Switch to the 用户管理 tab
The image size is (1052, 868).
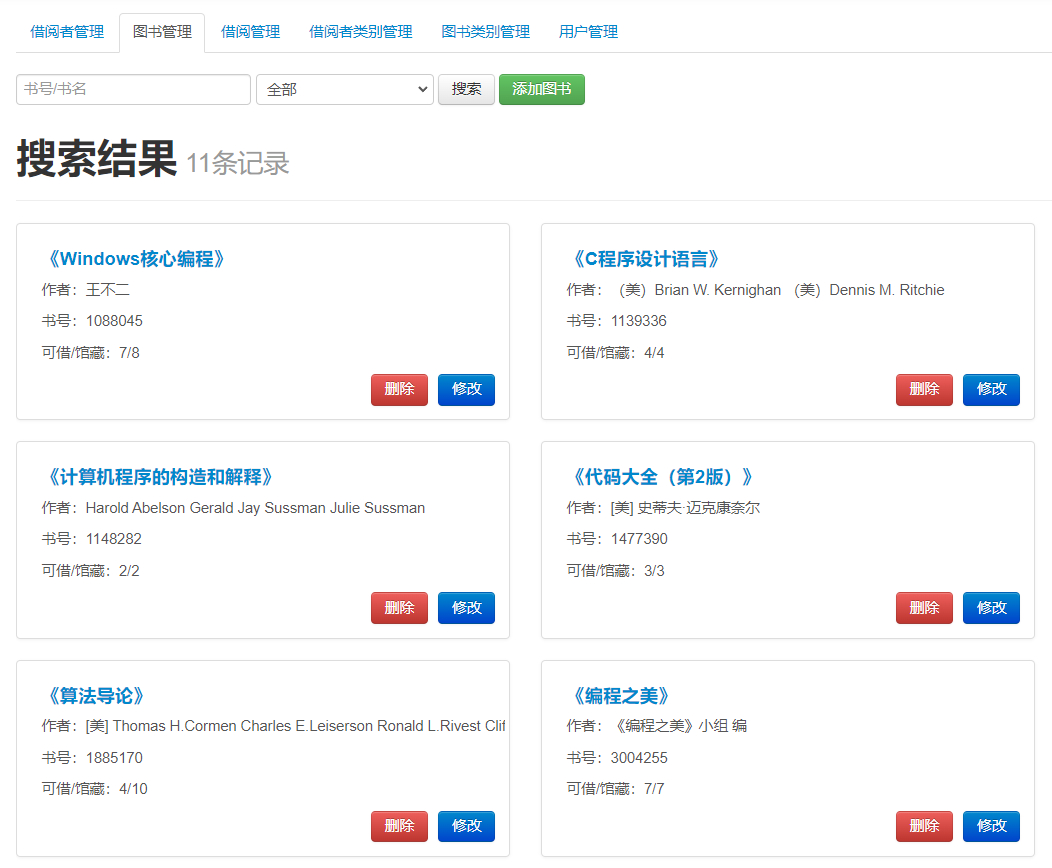[588, 32]
